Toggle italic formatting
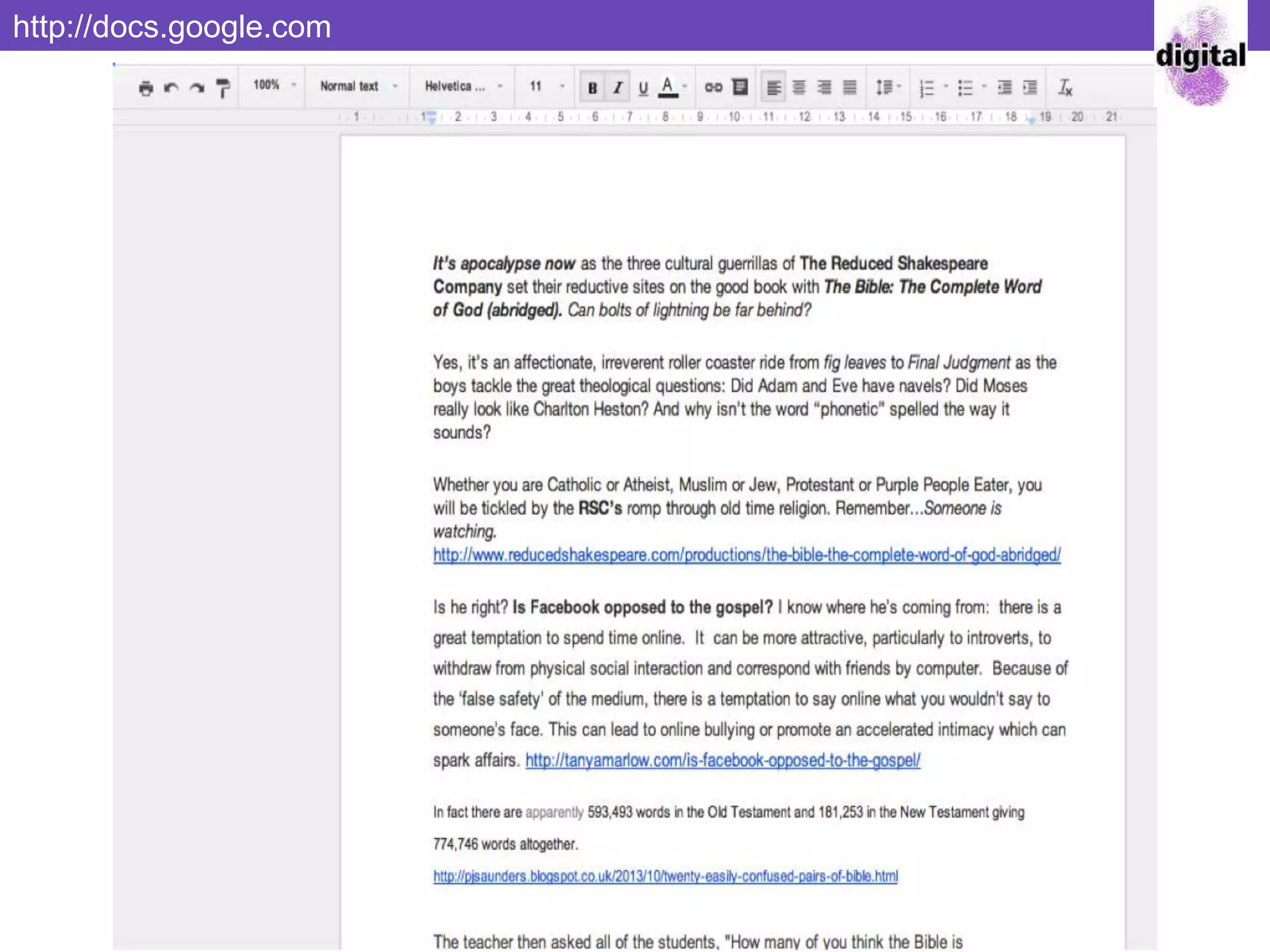 pyautogui.click(x=618, y=88)
